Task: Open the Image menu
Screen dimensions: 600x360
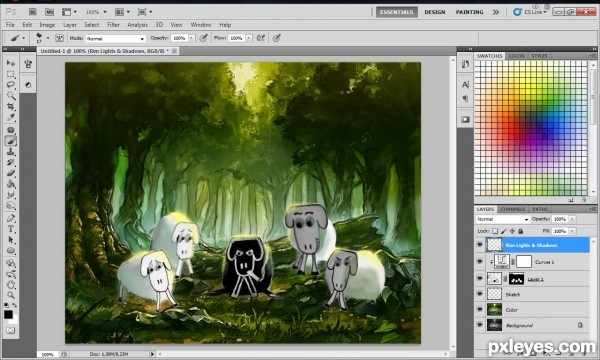Action: point(47,24)
